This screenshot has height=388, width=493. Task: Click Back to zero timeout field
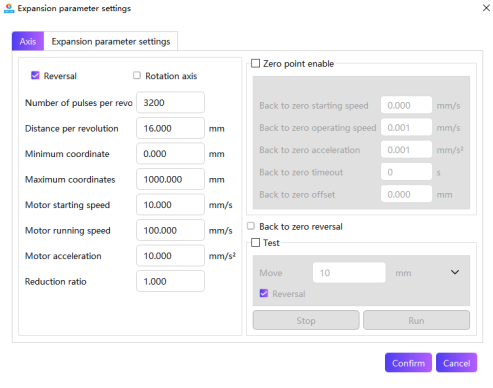click(x=406, y=172)
